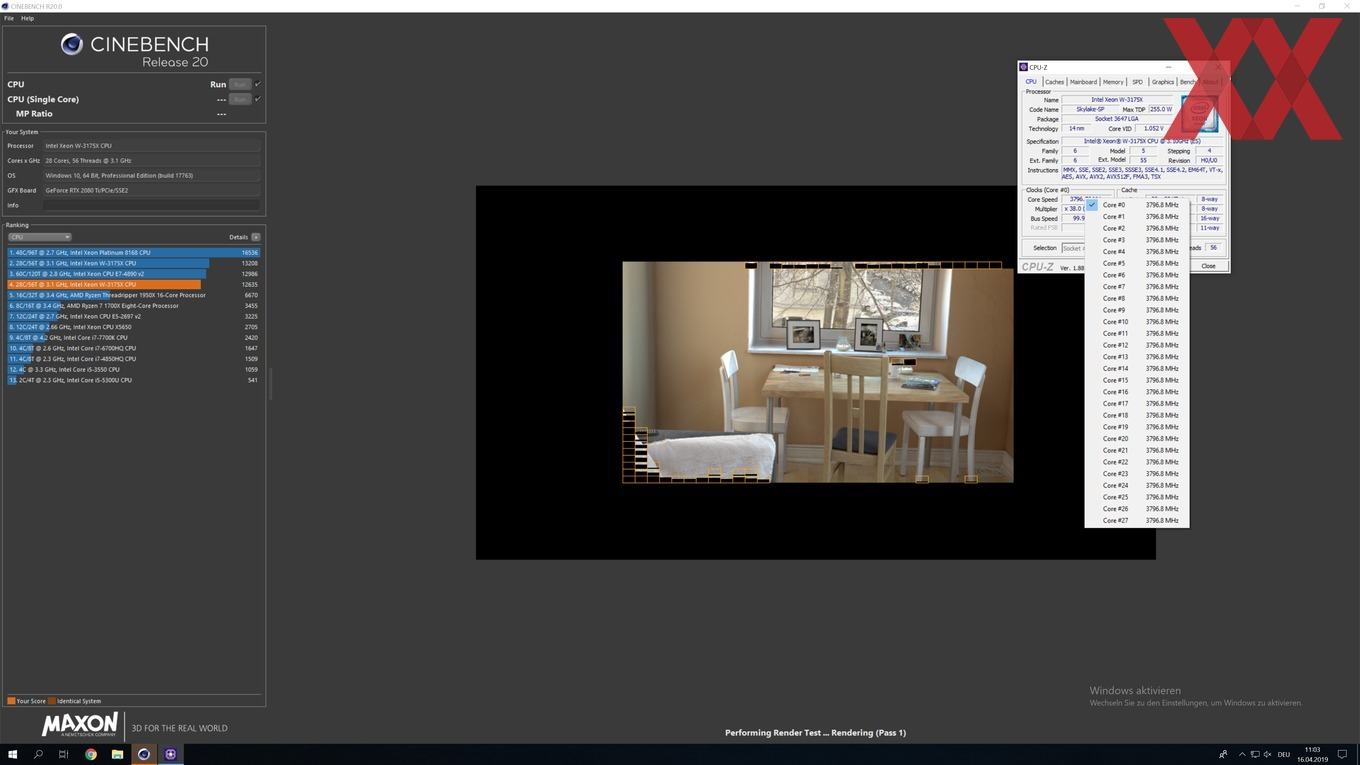
Task: Open the Windows Start menu
Action: pos(14,754)
